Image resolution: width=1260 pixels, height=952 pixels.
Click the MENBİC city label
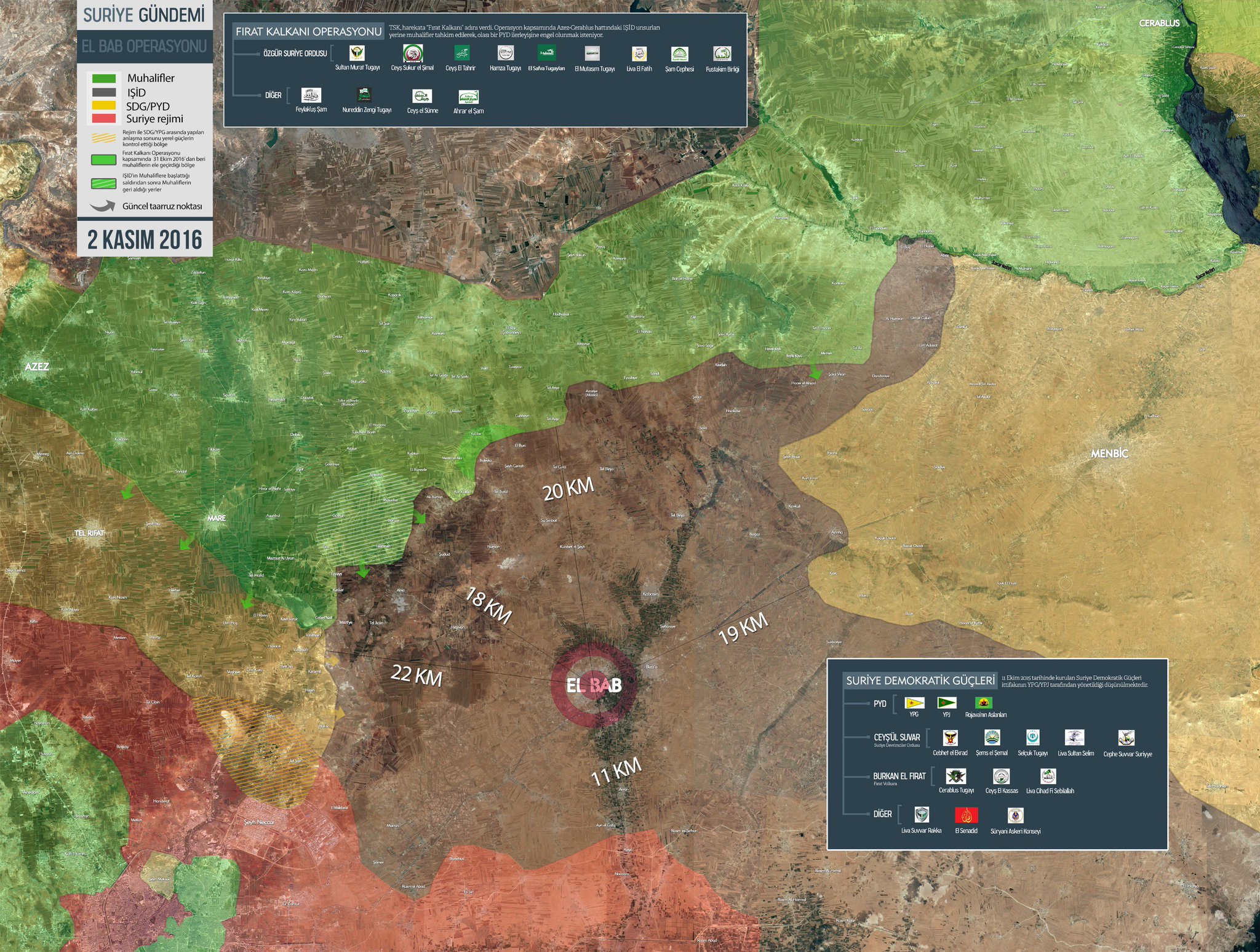click(1109, 454)
